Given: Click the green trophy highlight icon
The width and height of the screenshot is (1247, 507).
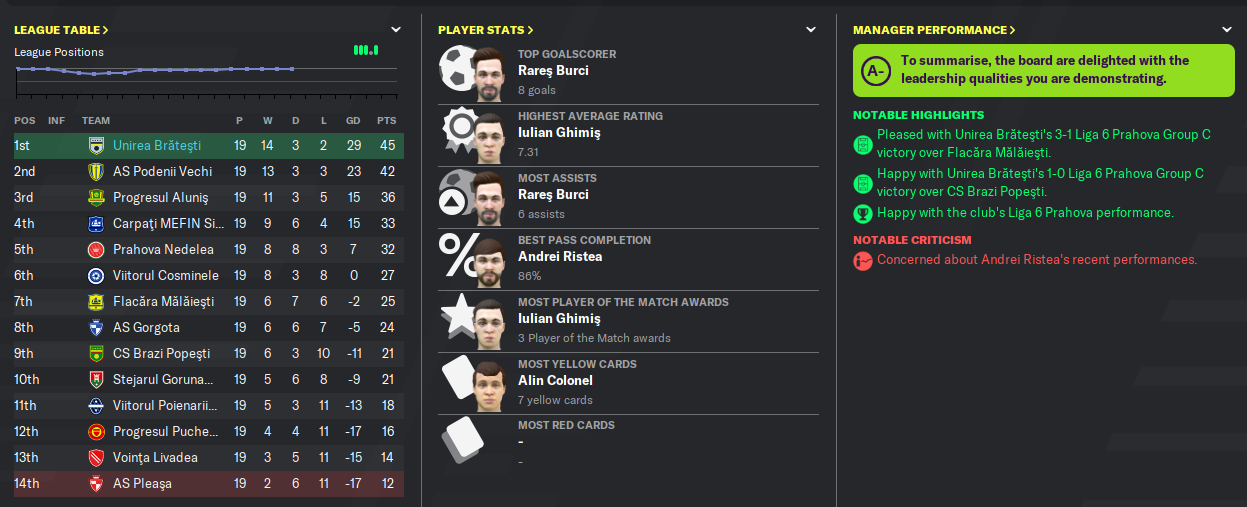Looking at the screenshot, I should (862, 213).
